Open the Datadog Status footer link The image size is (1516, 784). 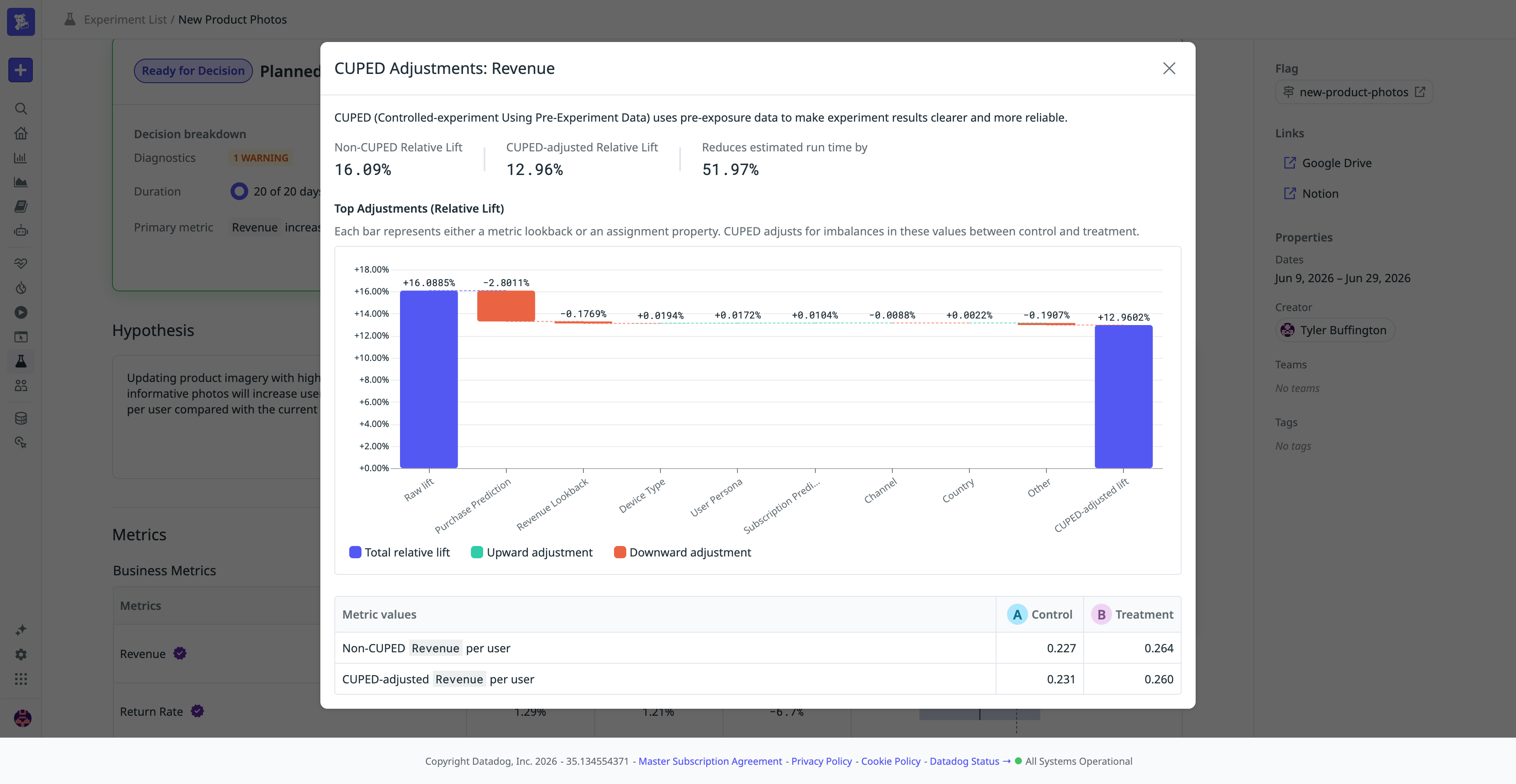970,761
